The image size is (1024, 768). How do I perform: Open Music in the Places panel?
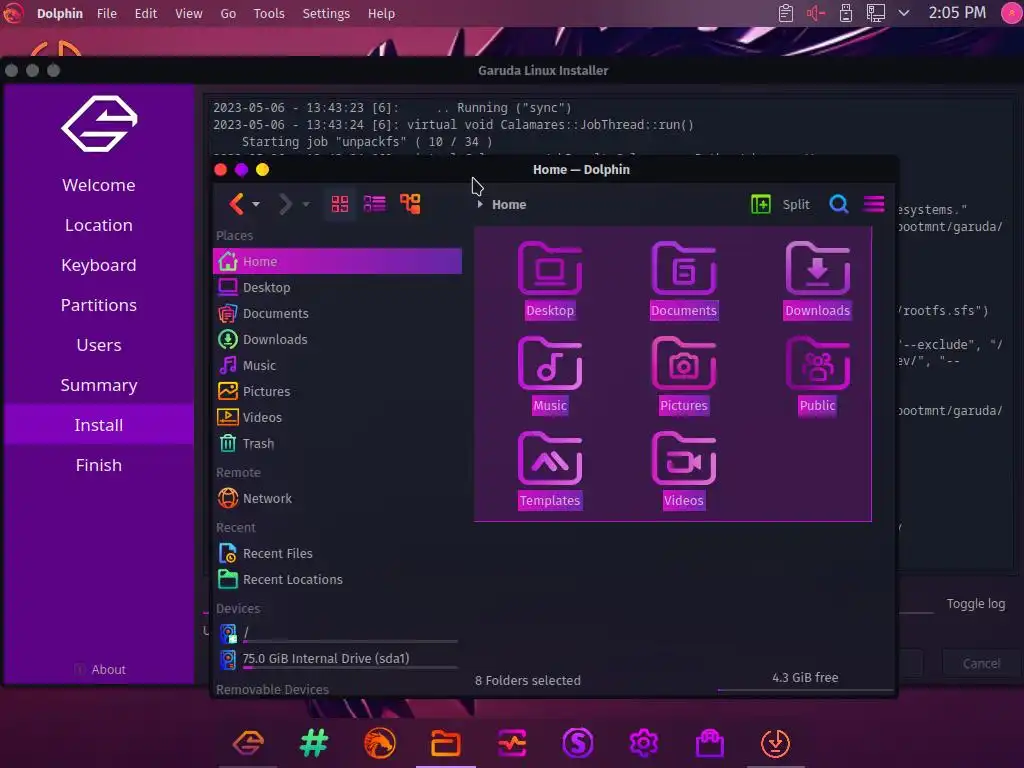337,366
